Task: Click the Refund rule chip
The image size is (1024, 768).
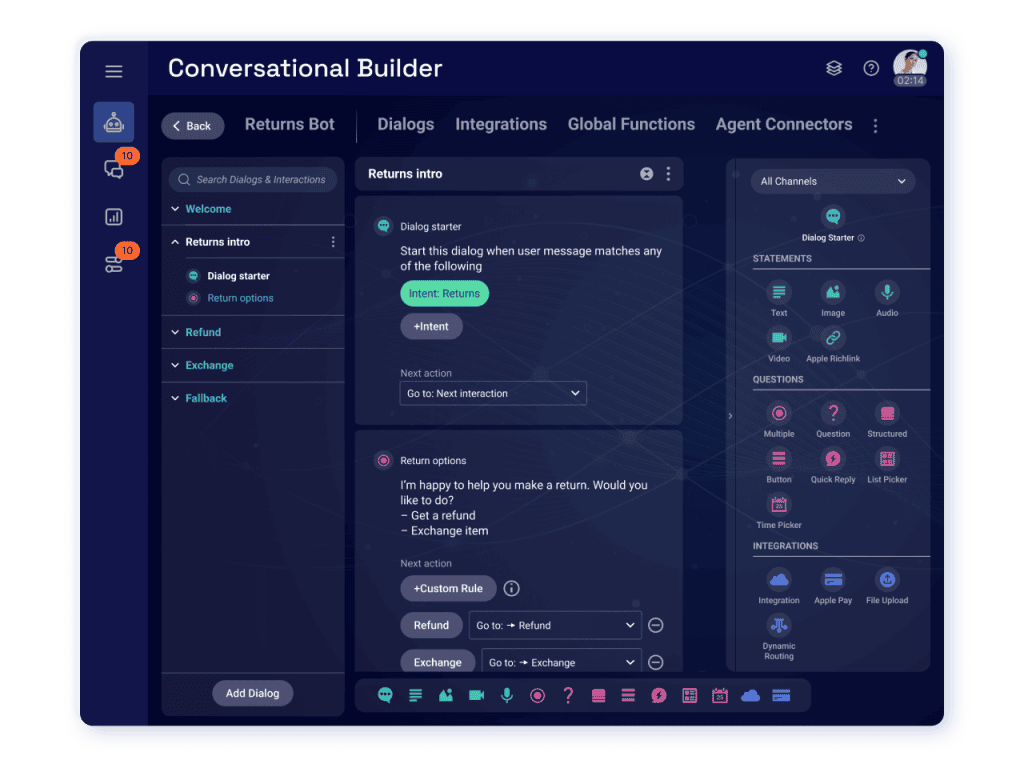Action: coord(431,625)
